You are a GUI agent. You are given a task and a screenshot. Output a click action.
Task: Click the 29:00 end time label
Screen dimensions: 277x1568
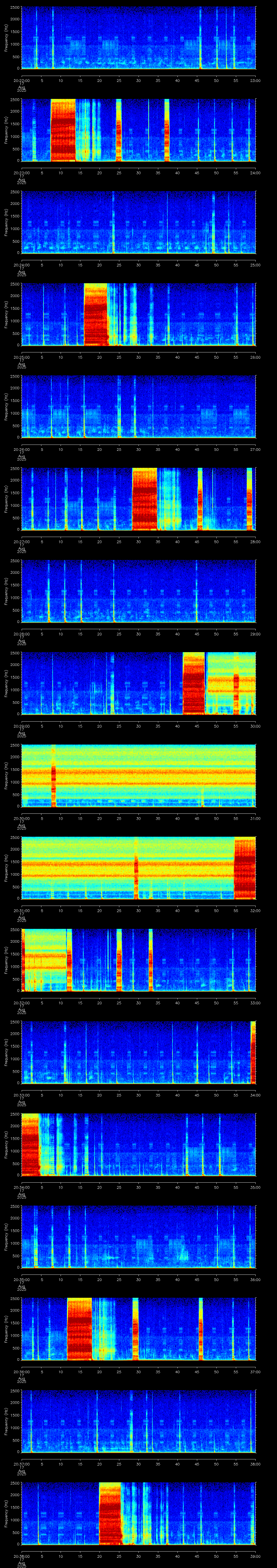pyautogui.click(x=255, y=634)
